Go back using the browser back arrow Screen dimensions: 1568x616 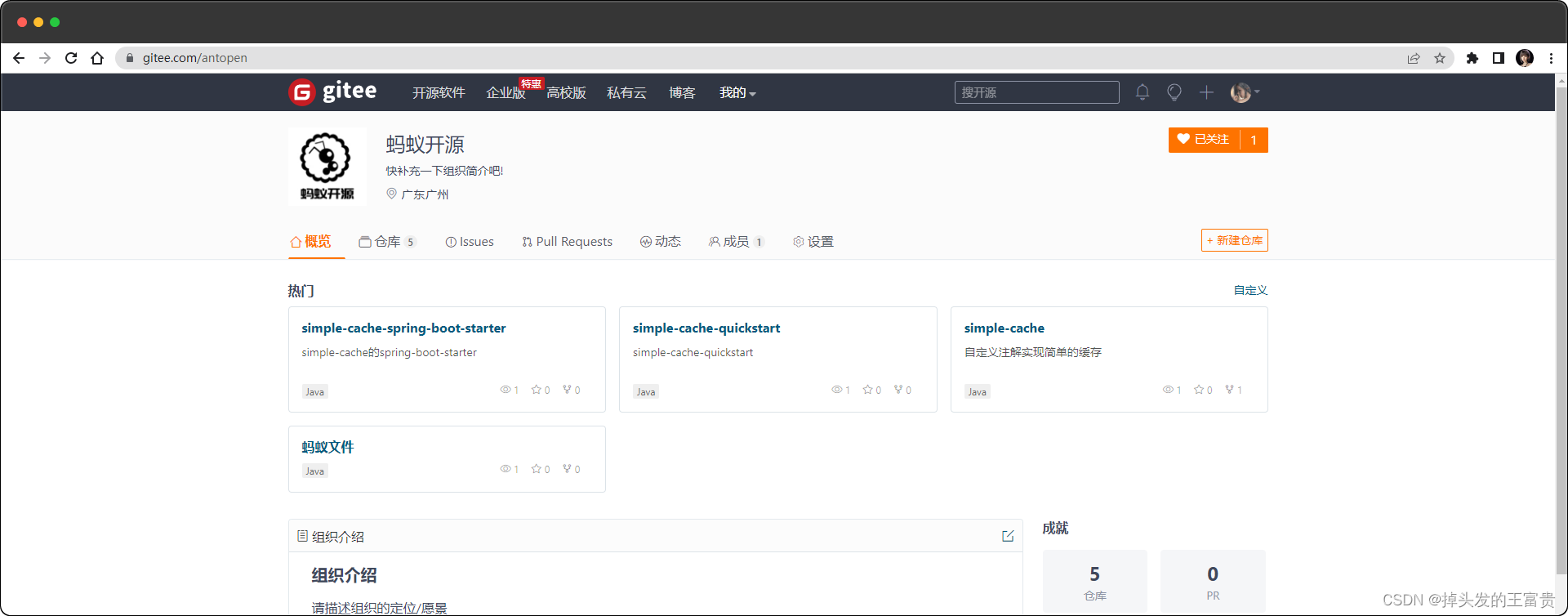tap(19, 58)
